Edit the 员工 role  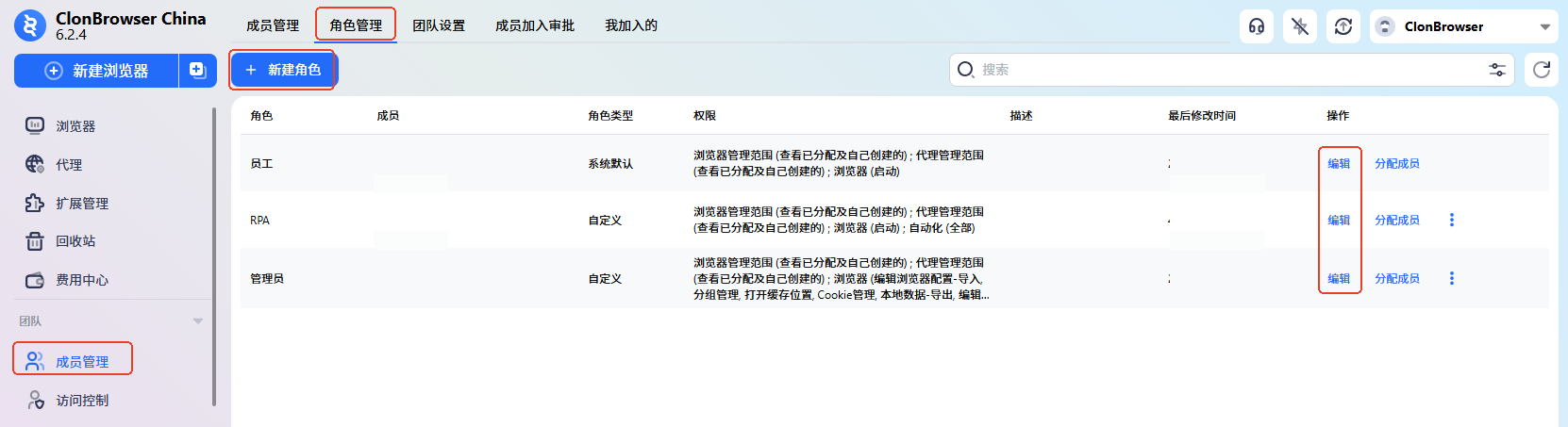point(1339,163)
